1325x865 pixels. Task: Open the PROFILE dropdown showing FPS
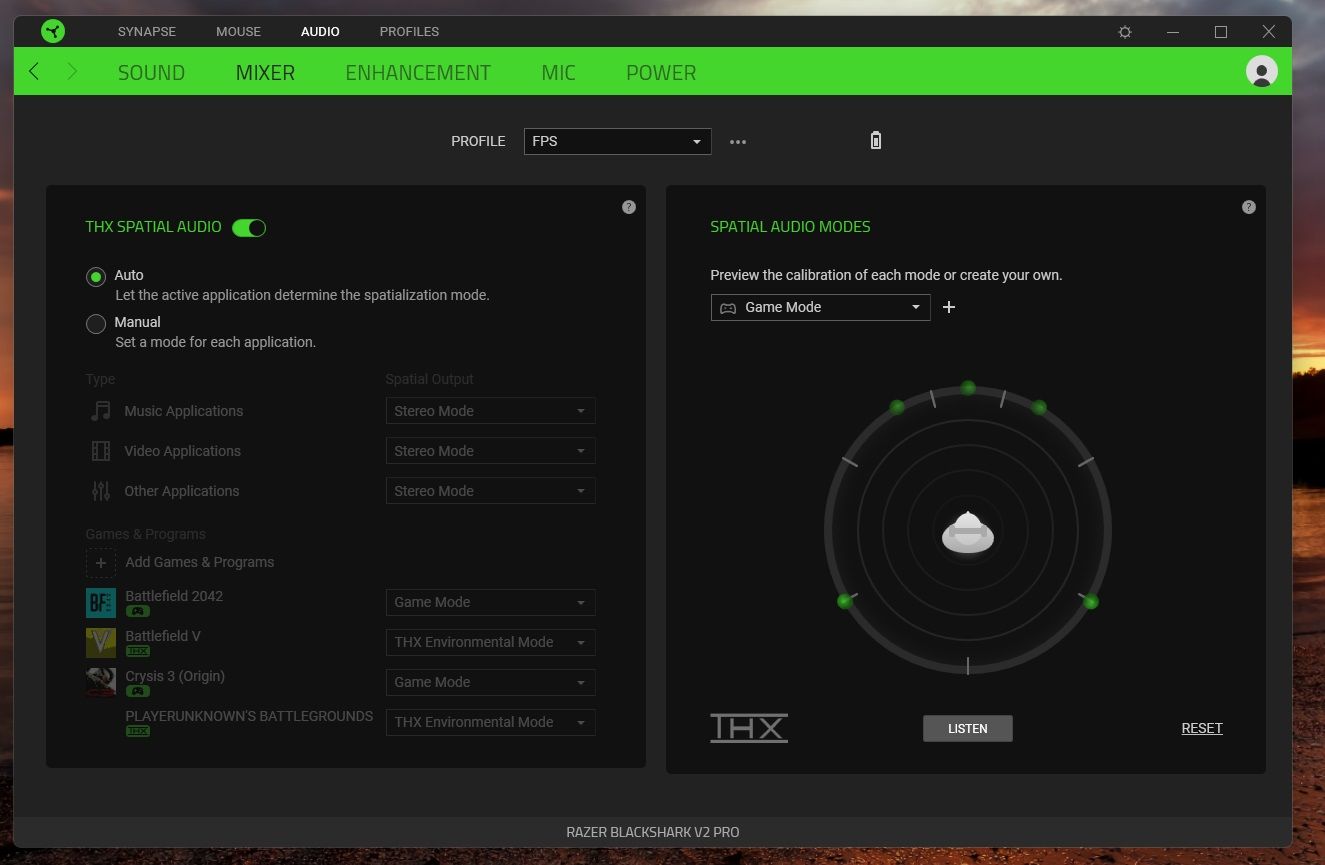click(618, 142)
